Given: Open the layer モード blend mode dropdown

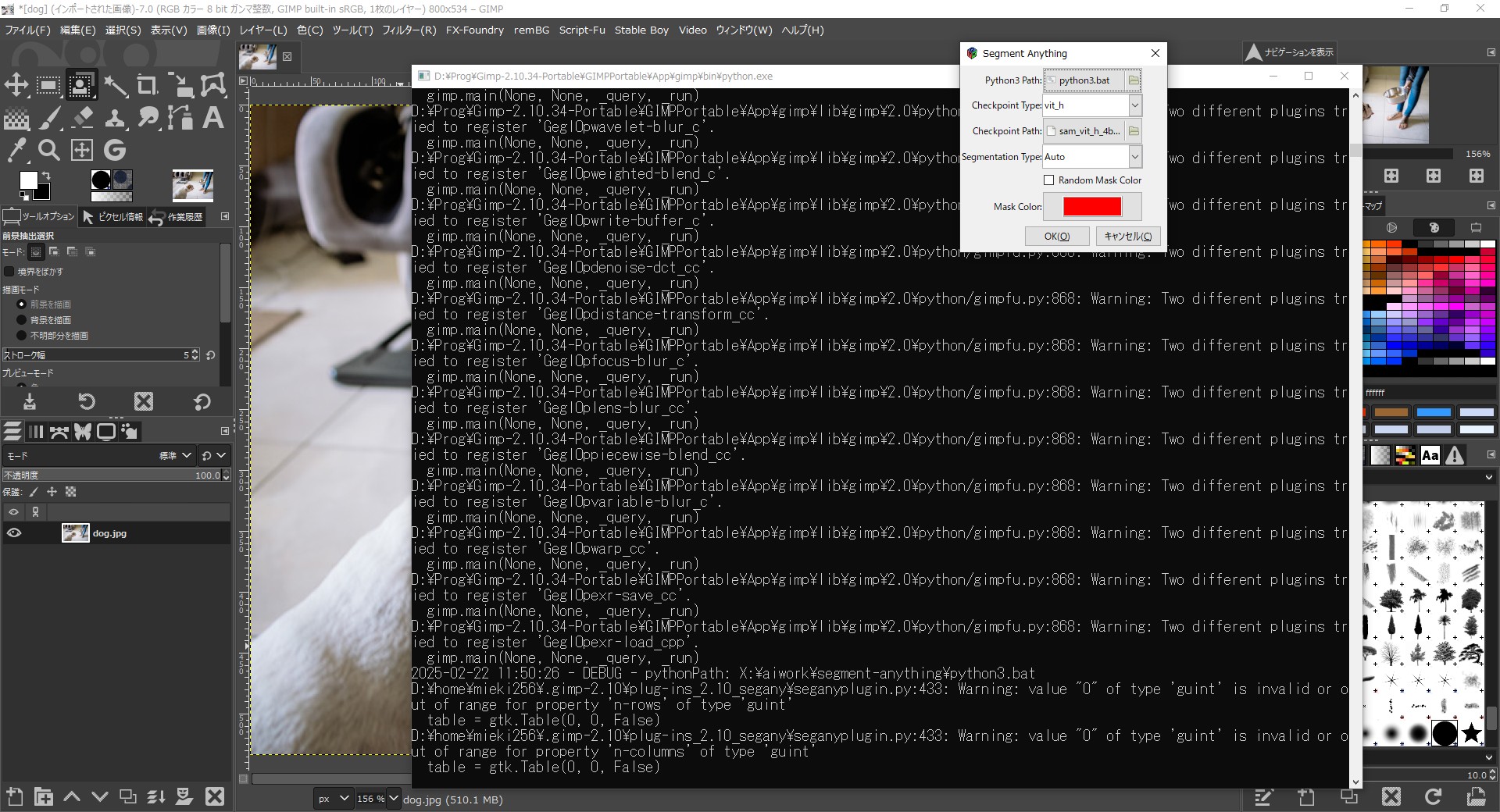Looking at the screenshot, I should pyautogui.click(x=176, y=455).
